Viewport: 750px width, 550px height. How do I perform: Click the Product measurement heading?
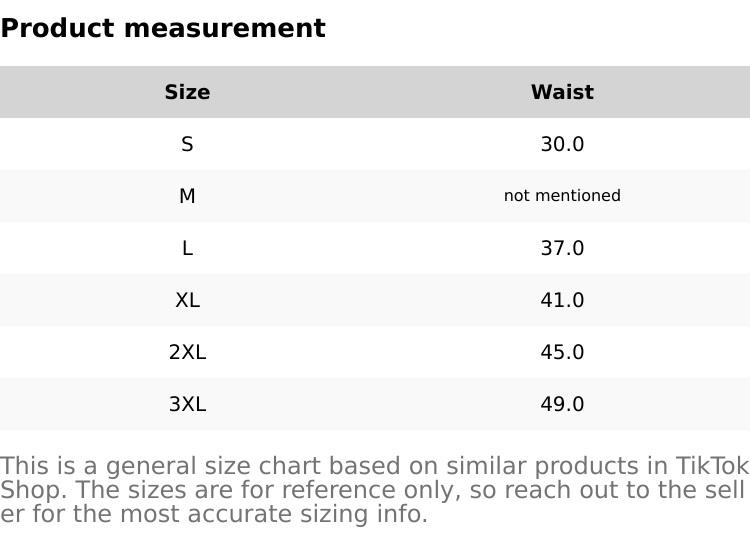(x=162, y=28)
